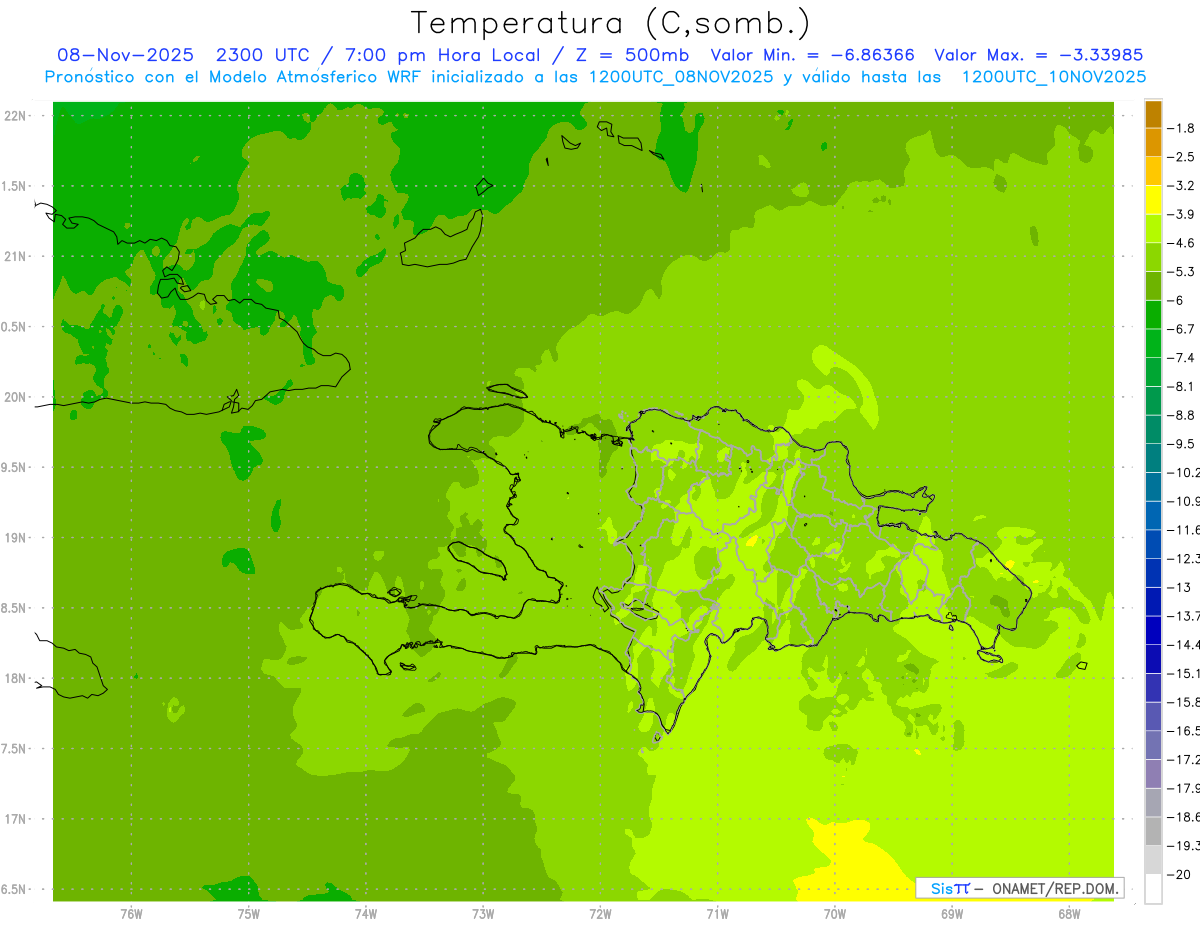Click the "Valor Min. = -6.86366" text
Image resolution: width=1200 pixels, height=927 pixels.
pos(812,55)
